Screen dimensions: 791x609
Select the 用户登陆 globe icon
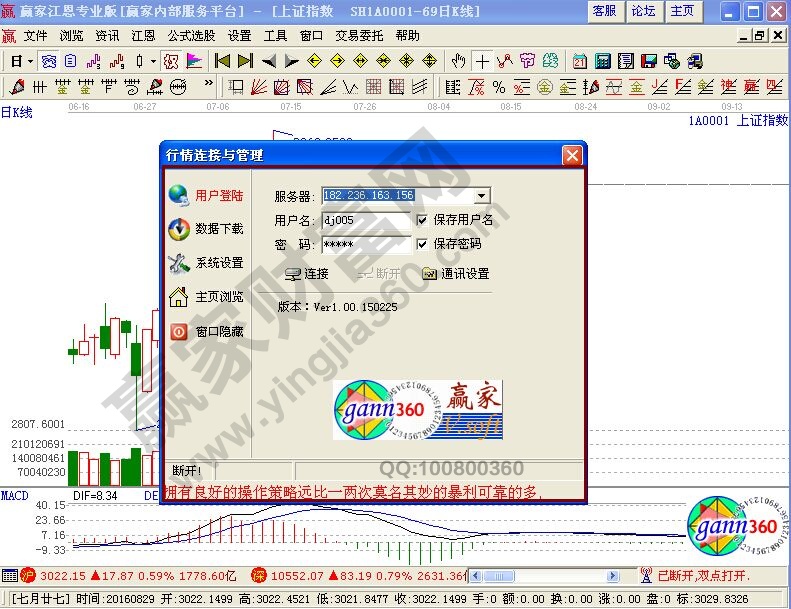(179, 195)
